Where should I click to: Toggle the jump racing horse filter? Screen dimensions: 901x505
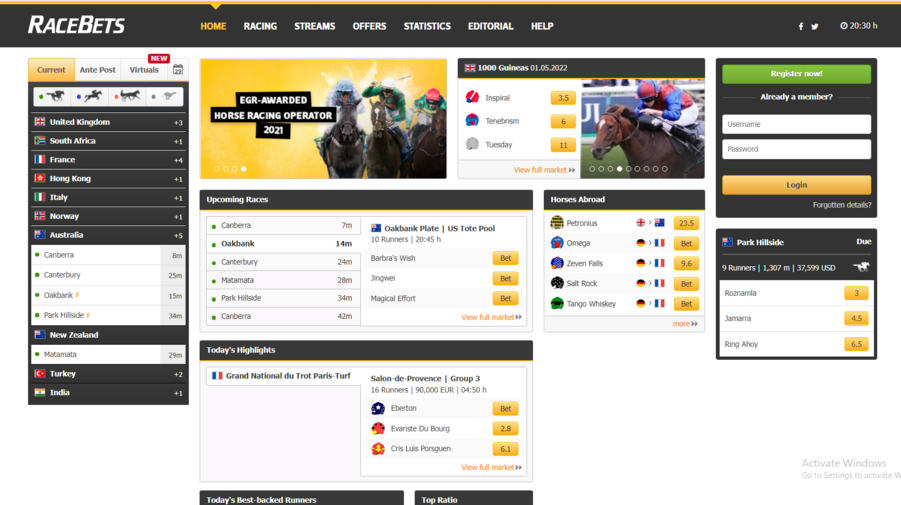click(x=90, y=96)
